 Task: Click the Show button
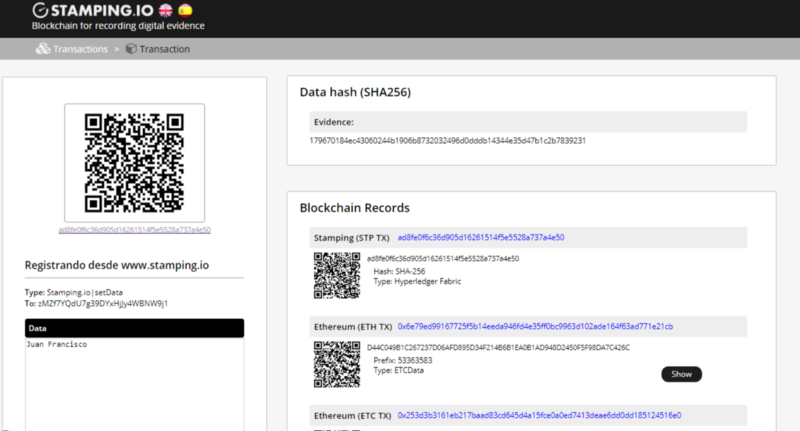coord(682,374)
